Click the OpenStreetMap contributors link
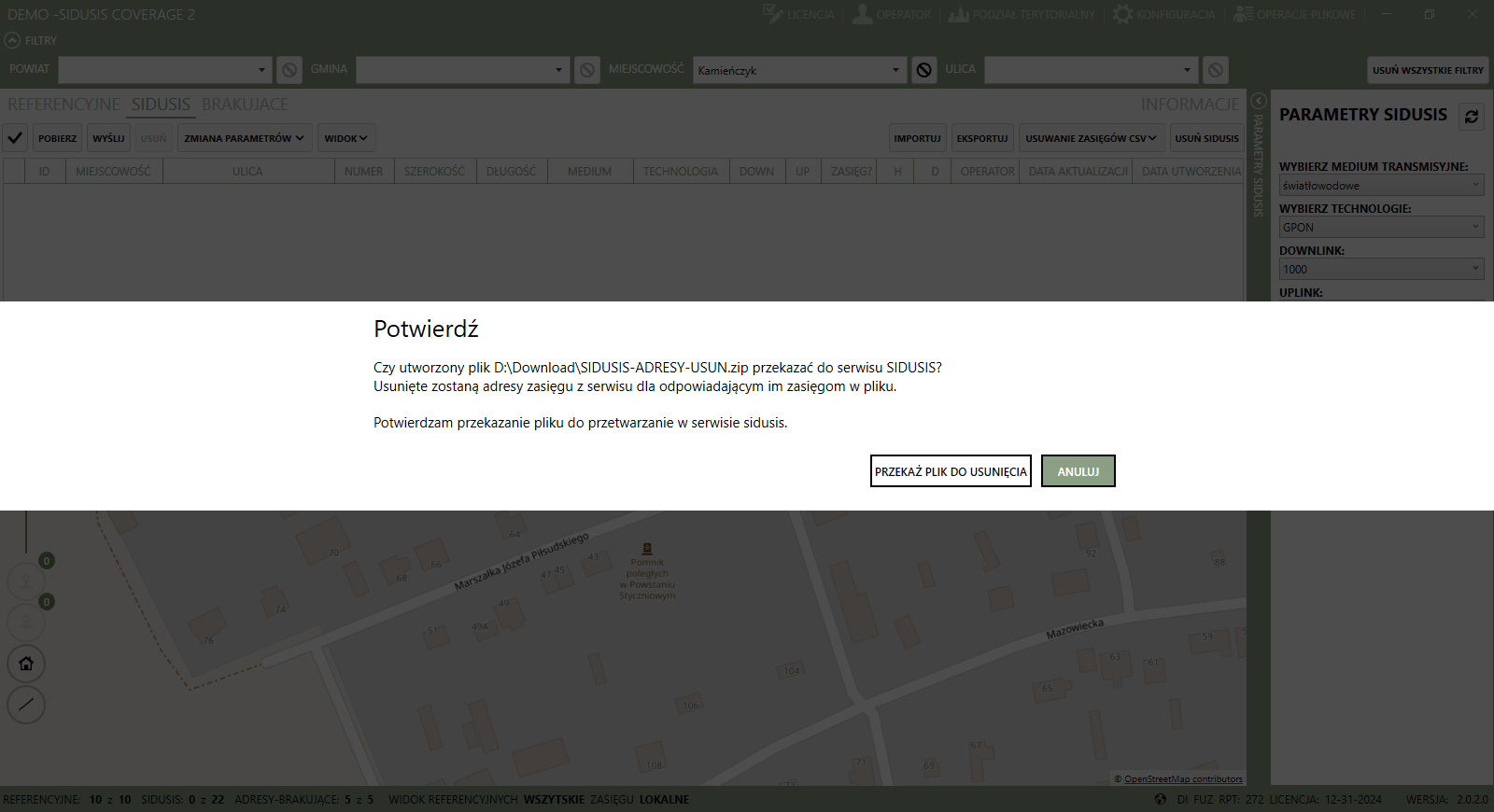 tap(1182, 778)
